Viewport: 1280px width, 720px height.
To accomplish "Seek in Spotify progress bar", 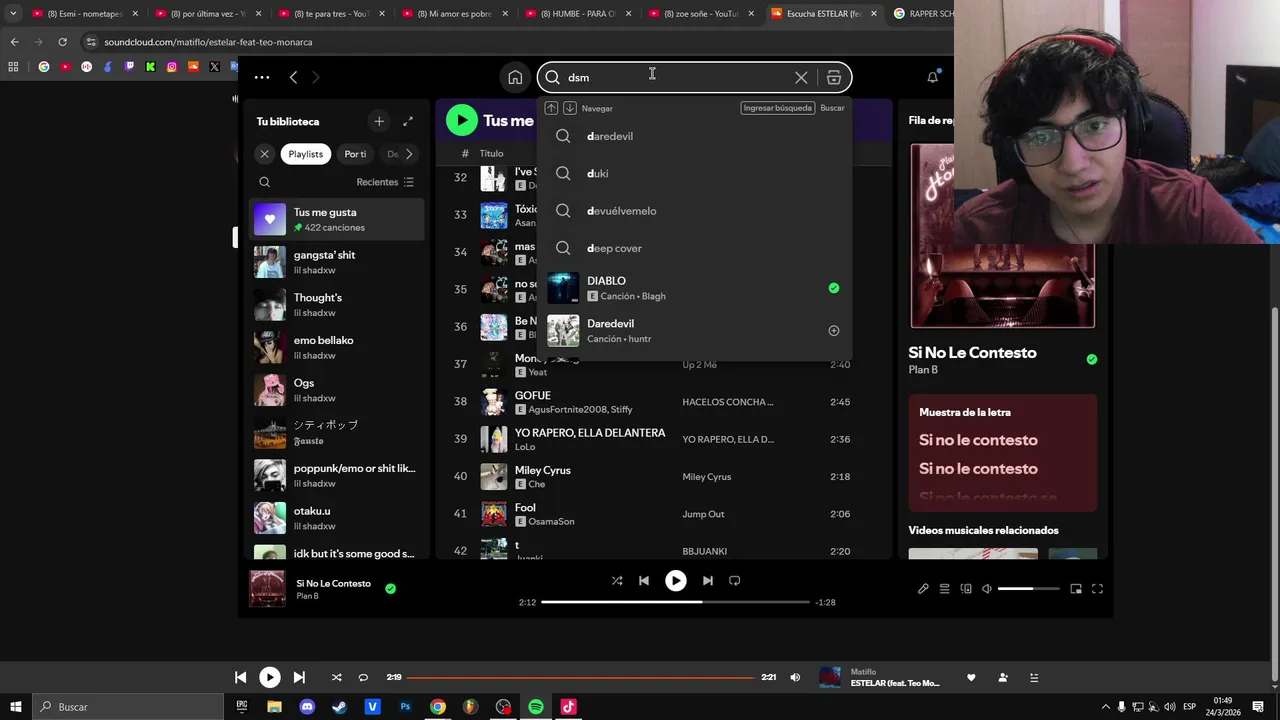I will (675, 602).
